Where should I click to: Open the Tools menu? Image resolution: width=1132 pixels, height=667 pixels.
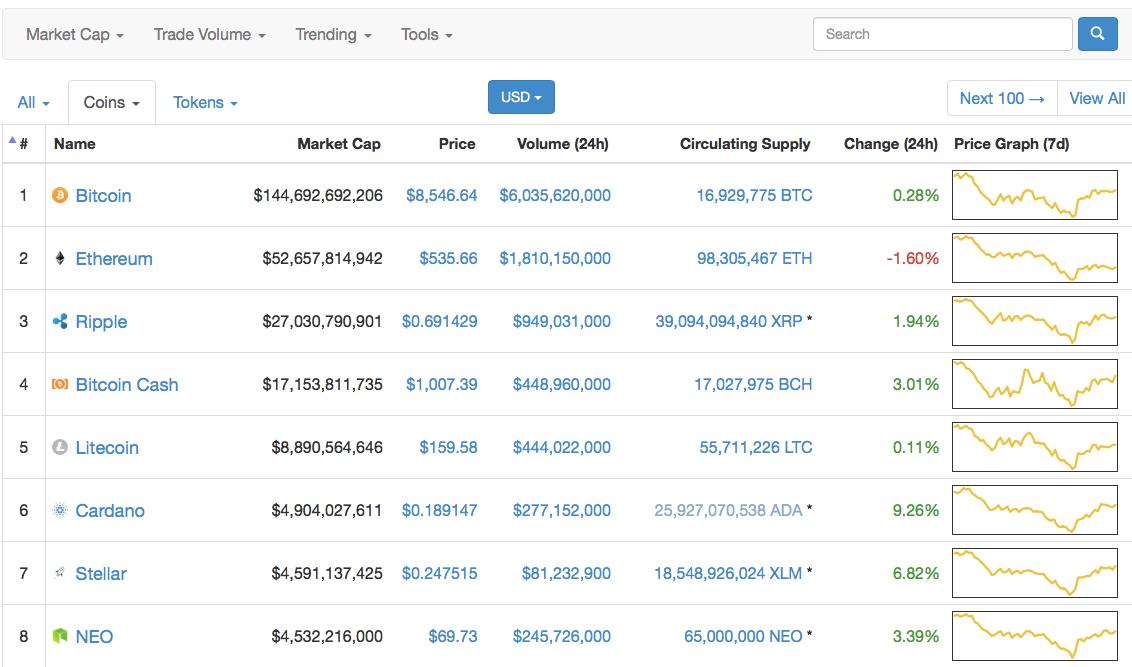click(427, 35)
